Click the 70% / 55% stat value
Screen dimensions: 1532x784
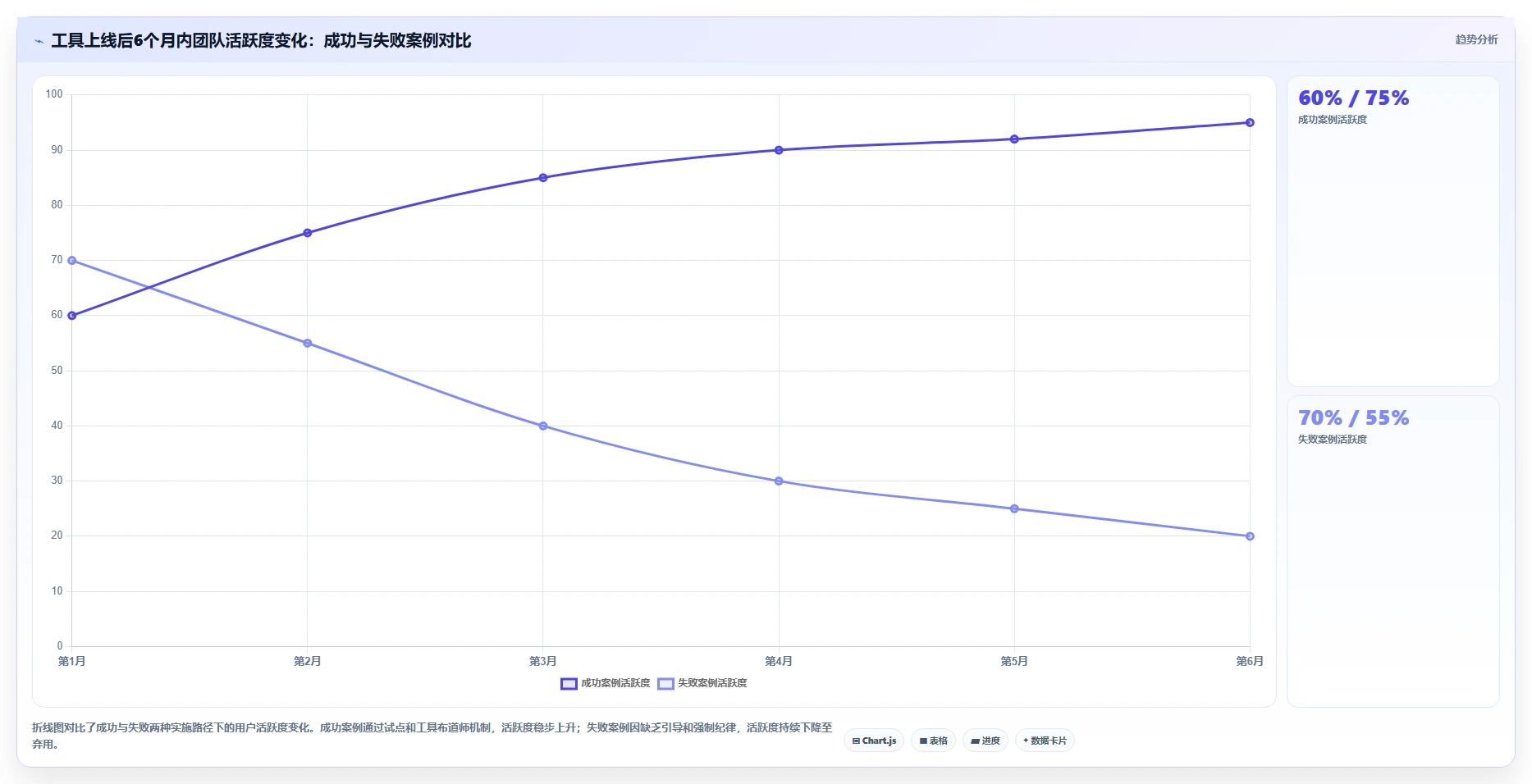pyautogui.click(x=1353, y=418)
